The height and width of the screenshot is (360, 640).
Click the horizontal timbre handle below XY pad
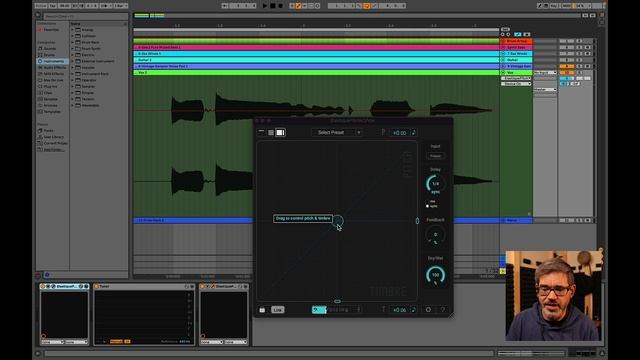(338, 301)
